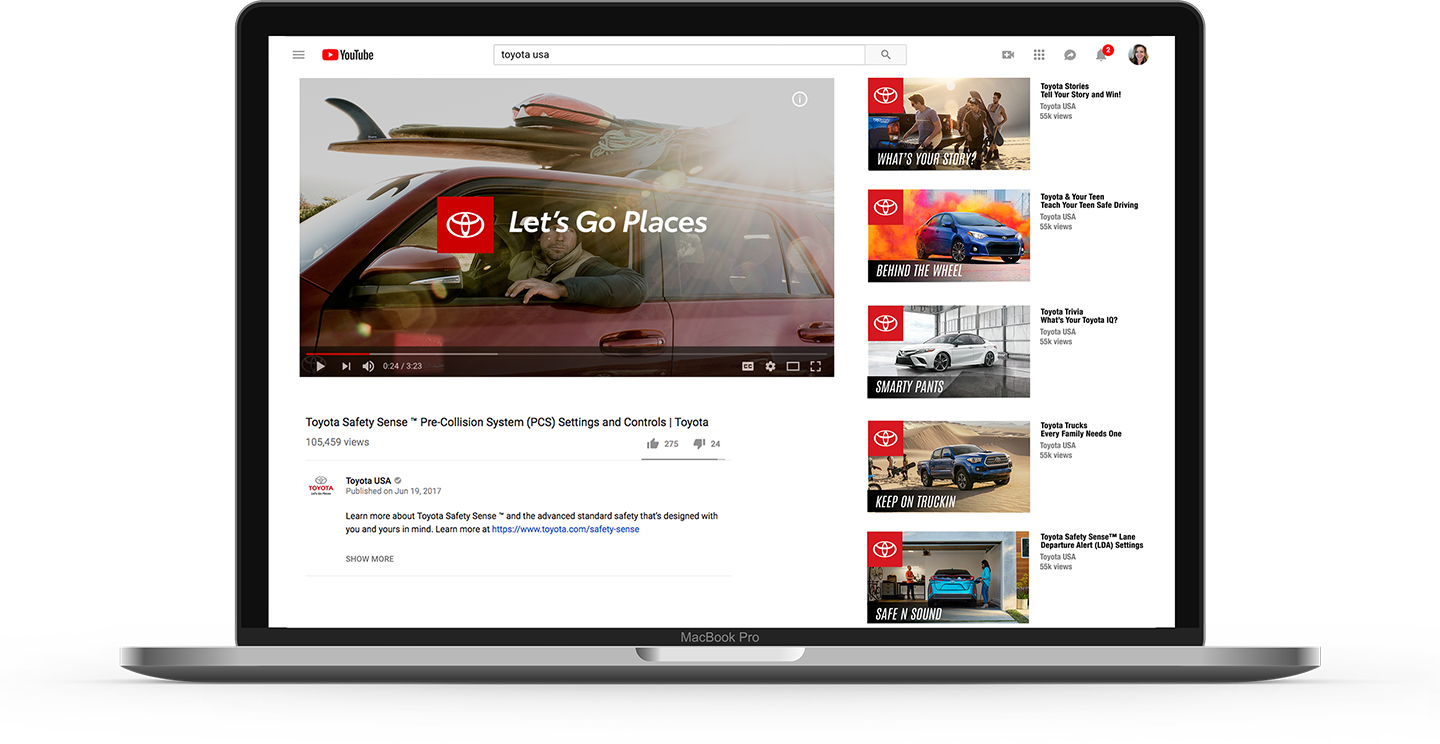Click the video title text

click(507, 422)
